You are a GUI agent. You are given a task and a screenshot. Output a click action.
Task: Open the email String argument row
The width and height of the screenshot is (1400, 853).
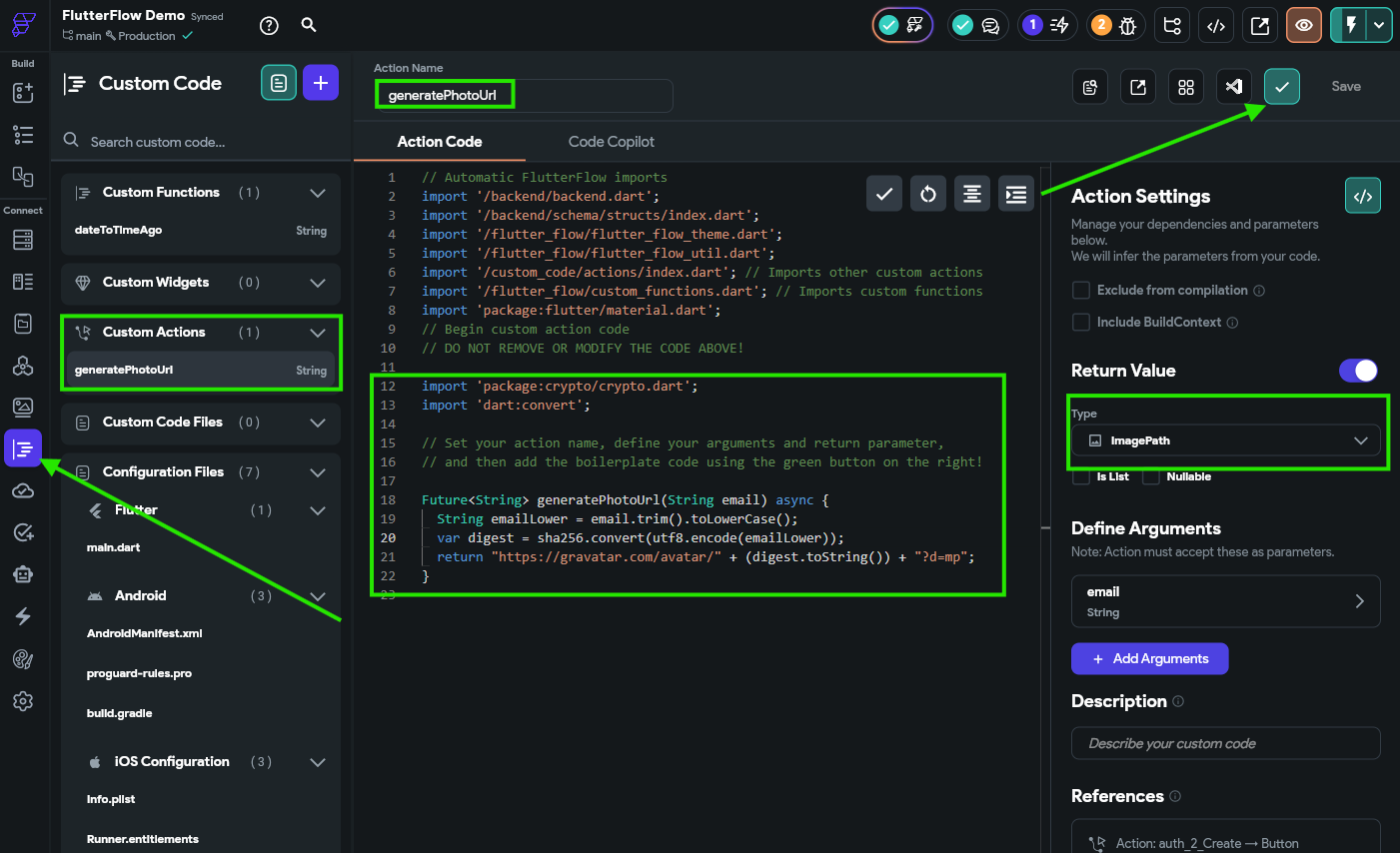(x=1226, y=601)
